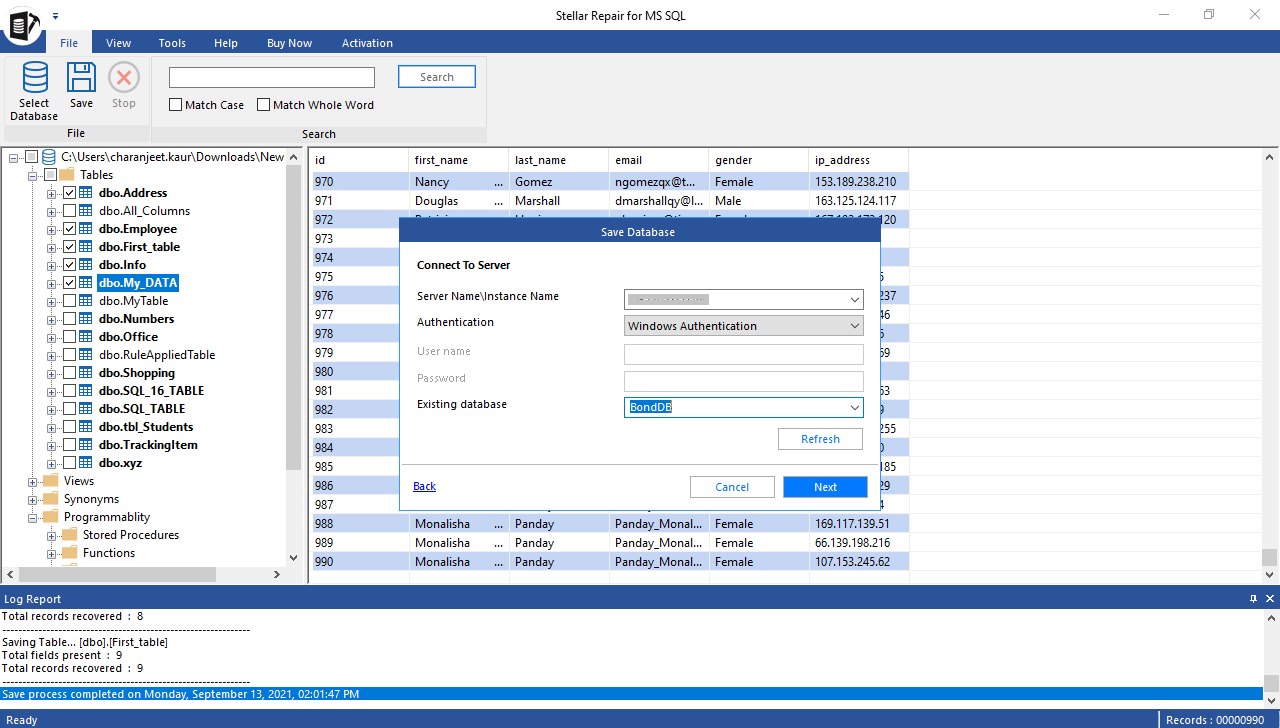Open the View ribbon tab
This screenshot has width=1280, height=728.
coord(119,43)
